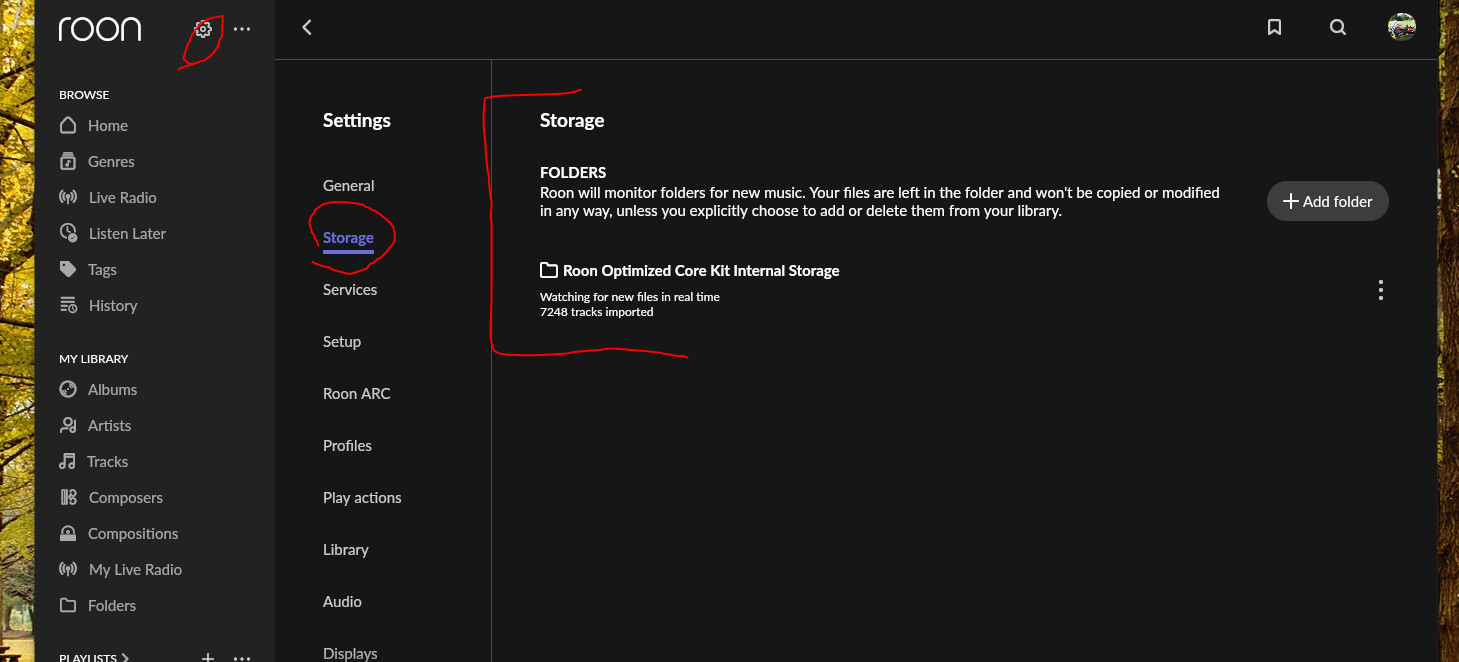Click the Listen Later clock icon
The image size is (1459, 662).
pos(68,233)
